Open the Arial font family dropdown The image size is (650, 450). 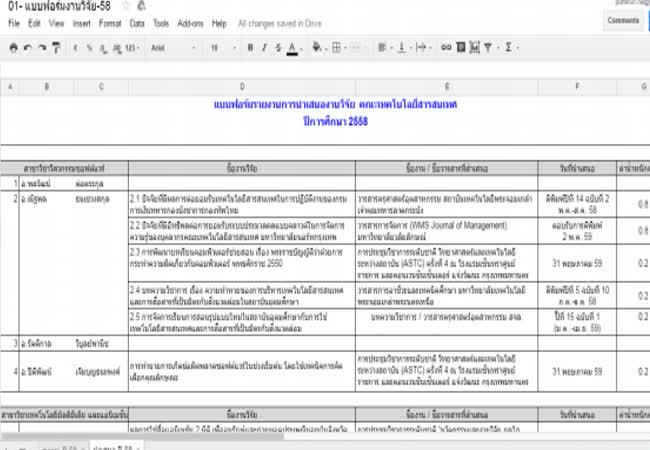[x=173, y=48]
